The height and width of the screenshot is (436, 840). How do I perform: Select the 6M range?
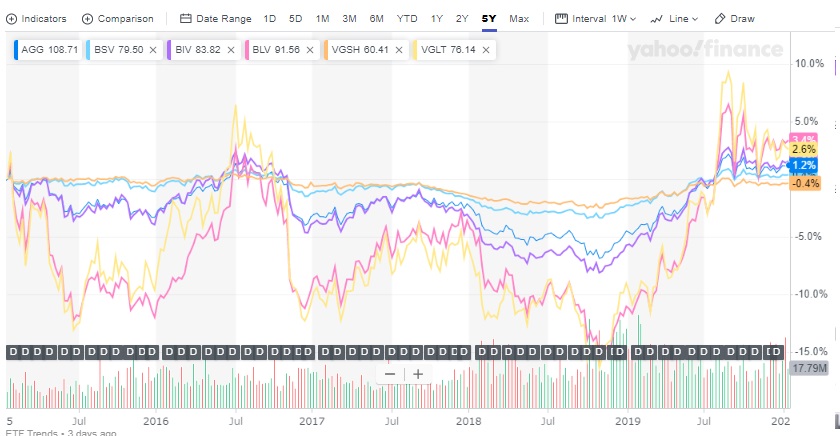pos(377,19)
